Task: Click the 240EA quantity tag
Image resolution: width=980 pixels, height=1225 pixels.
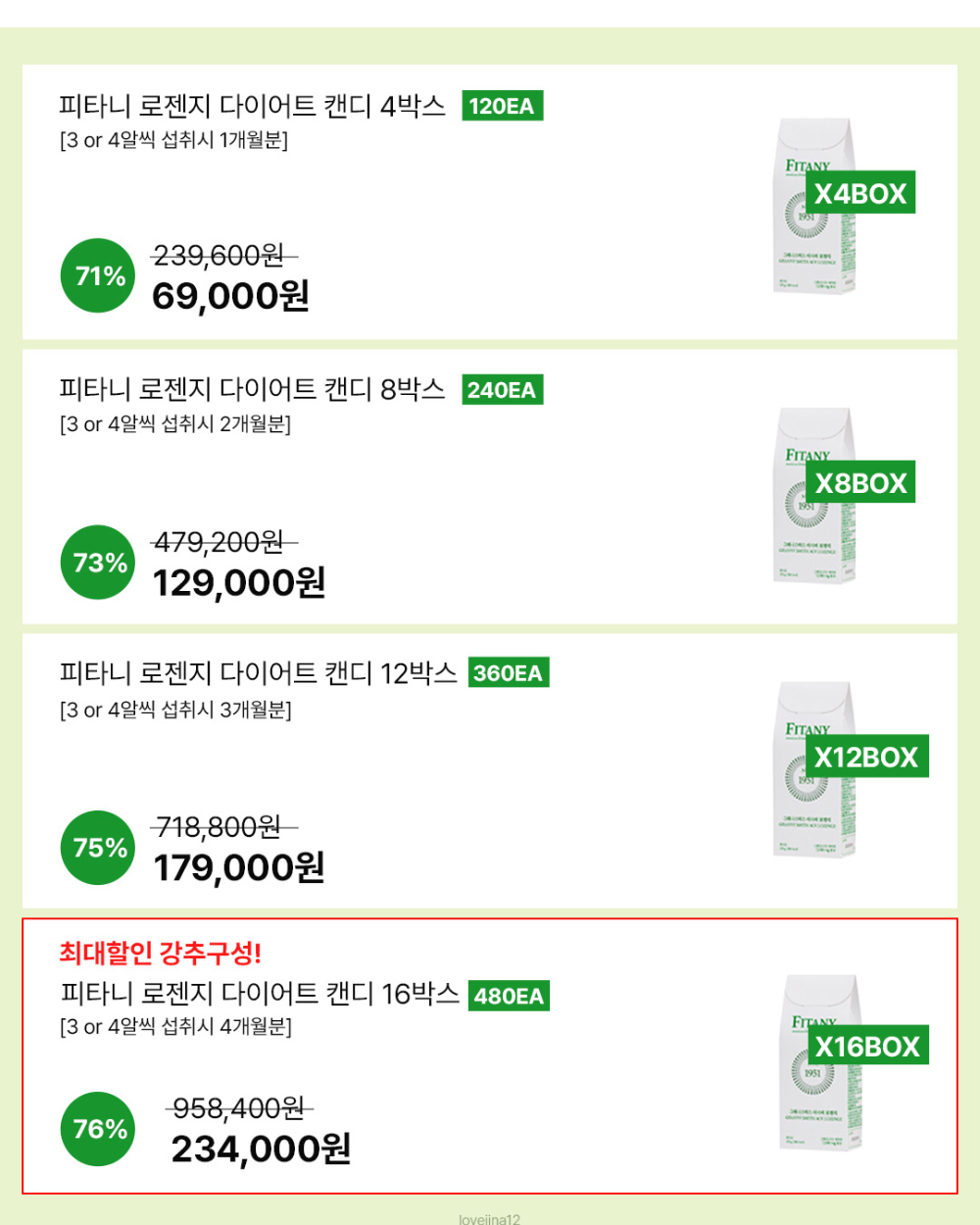Action: point(502,390)
